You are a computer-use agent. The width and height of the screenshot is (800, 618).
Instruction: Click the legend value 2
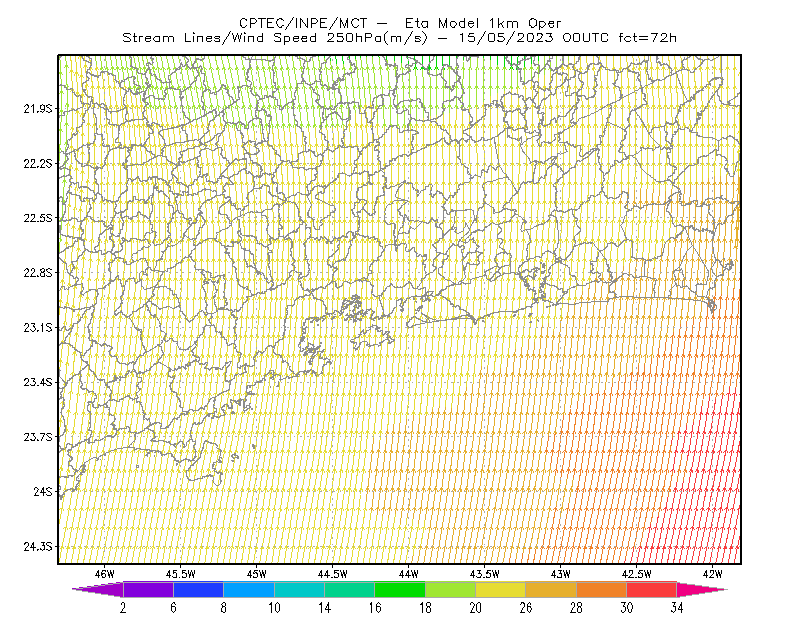point(123,608)
